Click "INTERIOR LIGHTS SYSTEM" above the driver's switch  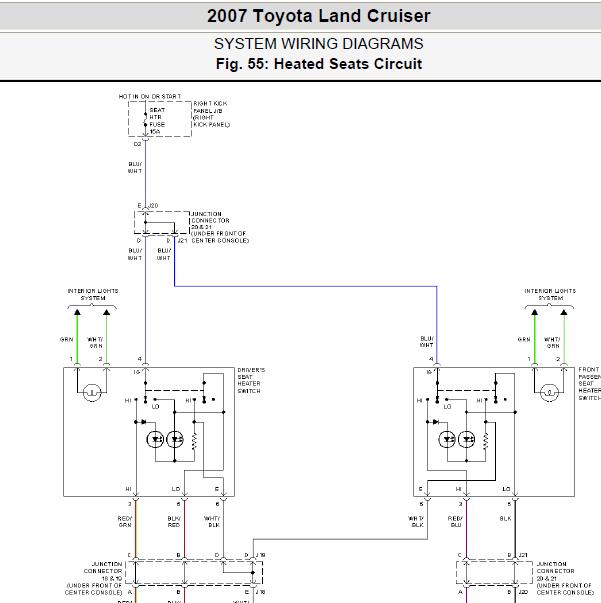(93, 295)
